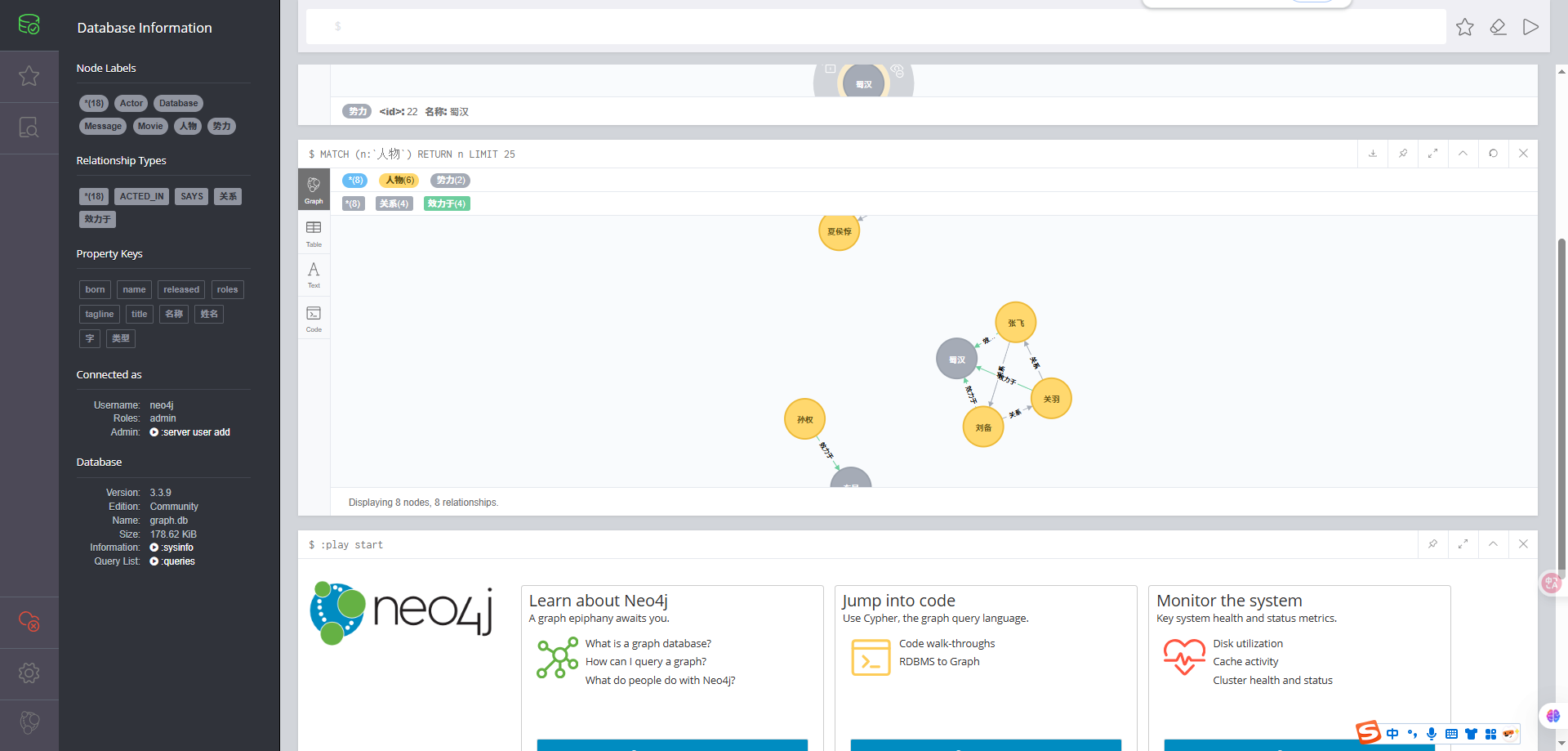1568x751 pixels.
Task: Close the MATCH query frame
Action: pos(1523,154)
